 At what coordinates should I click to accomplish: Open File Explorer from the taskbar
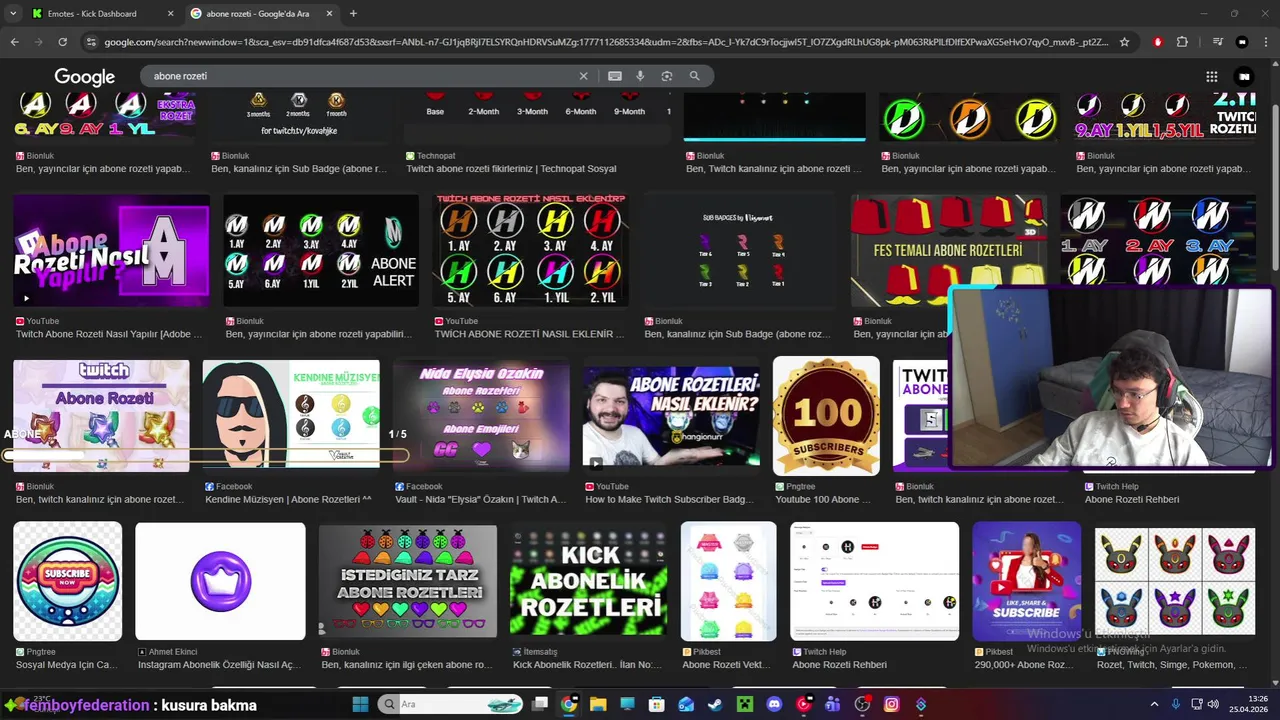click(598, 704)
